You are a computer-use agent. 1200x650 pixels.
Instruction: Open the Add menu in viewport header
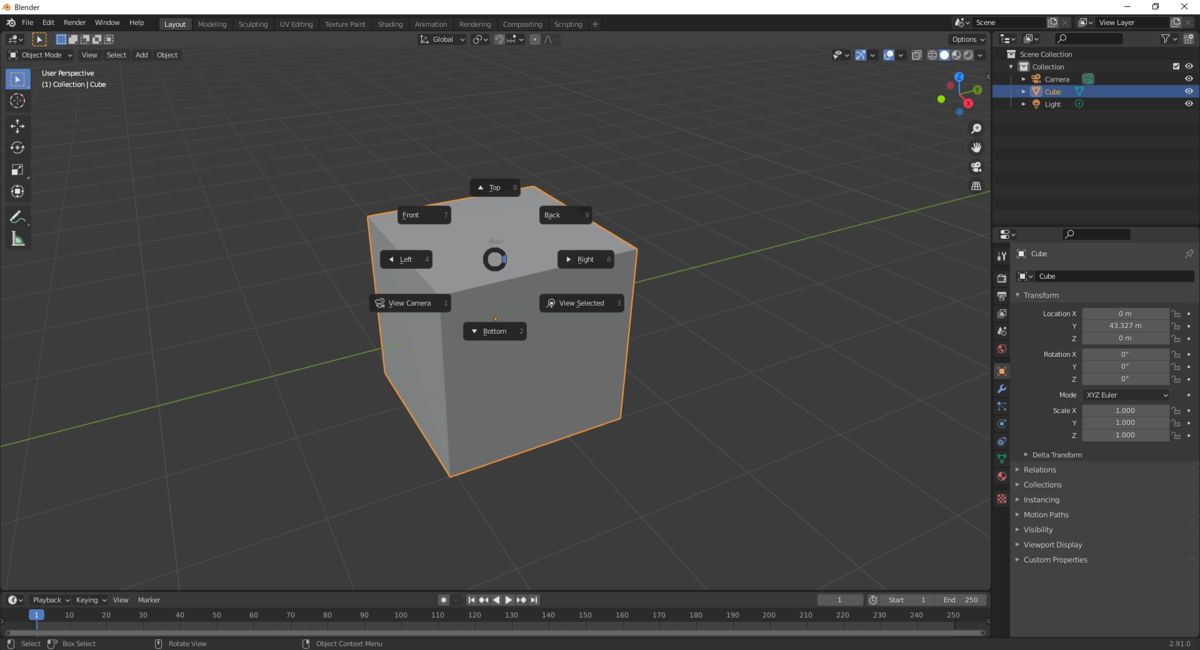(142, 55)
